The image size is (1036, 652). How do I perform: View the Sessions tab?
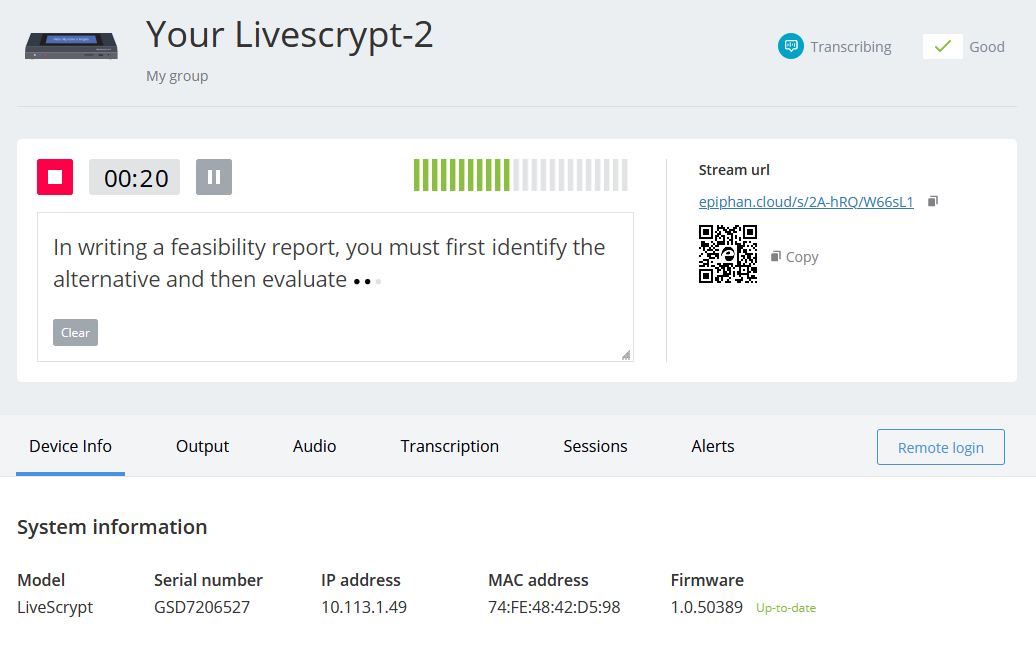click(x=595, y=446)
